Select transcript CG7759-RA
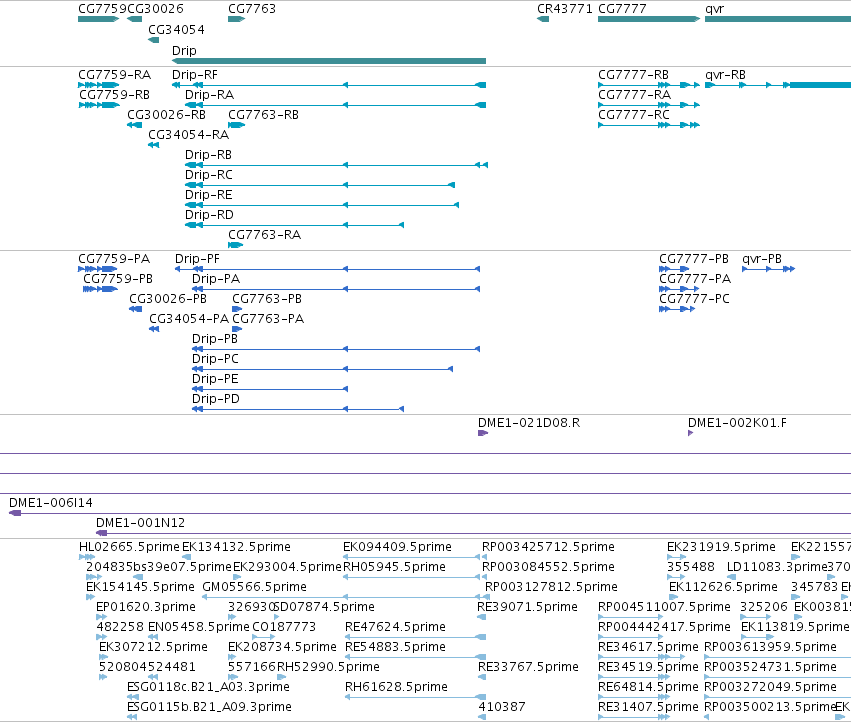 [x=115, y=74]
